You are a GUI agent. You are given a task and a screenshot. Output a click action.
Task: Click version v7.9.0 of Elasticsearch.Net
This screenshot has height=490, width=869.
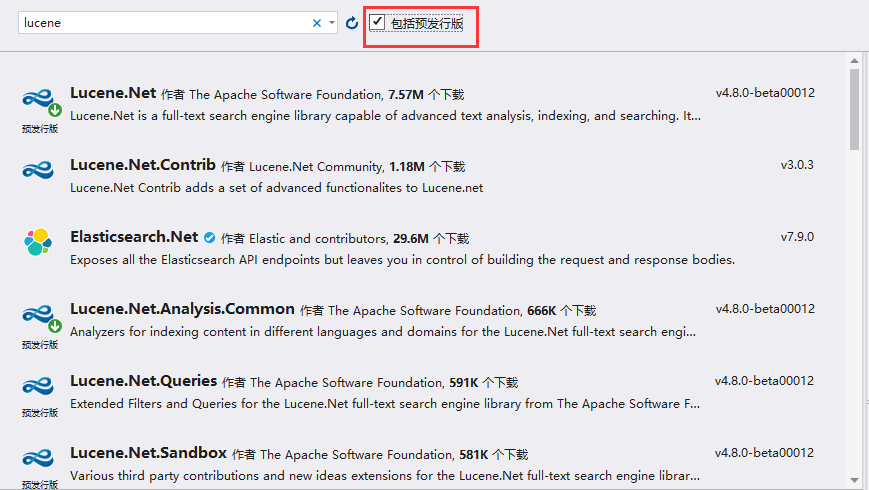click(797, 237)
